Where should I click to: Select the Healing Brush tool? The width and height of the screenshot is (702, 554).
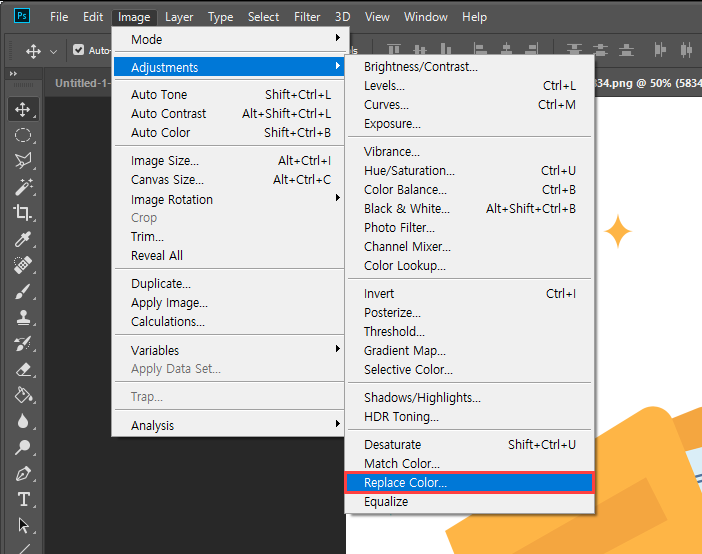coord(23,265)
